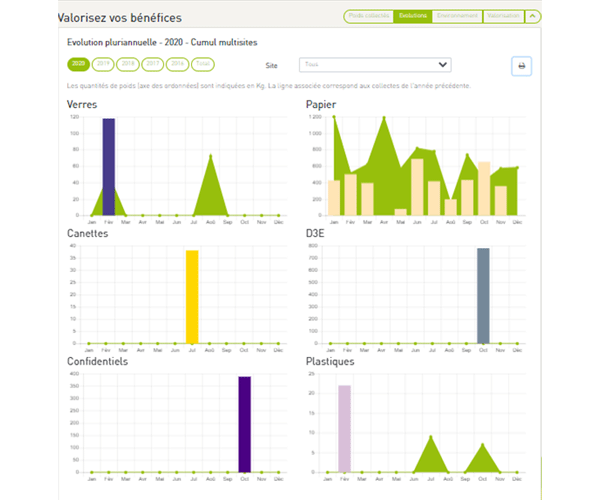Click the 'Papier' chart title
The image size is (600, 500).
[321, 104]
